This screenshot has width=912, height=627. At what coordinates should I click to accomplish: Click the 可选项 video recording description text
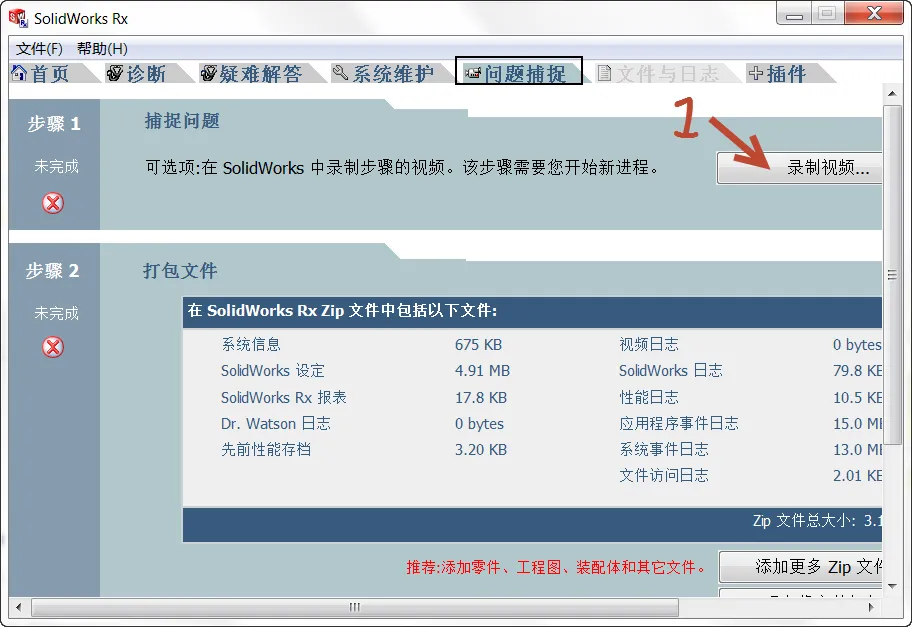[402, 168]
